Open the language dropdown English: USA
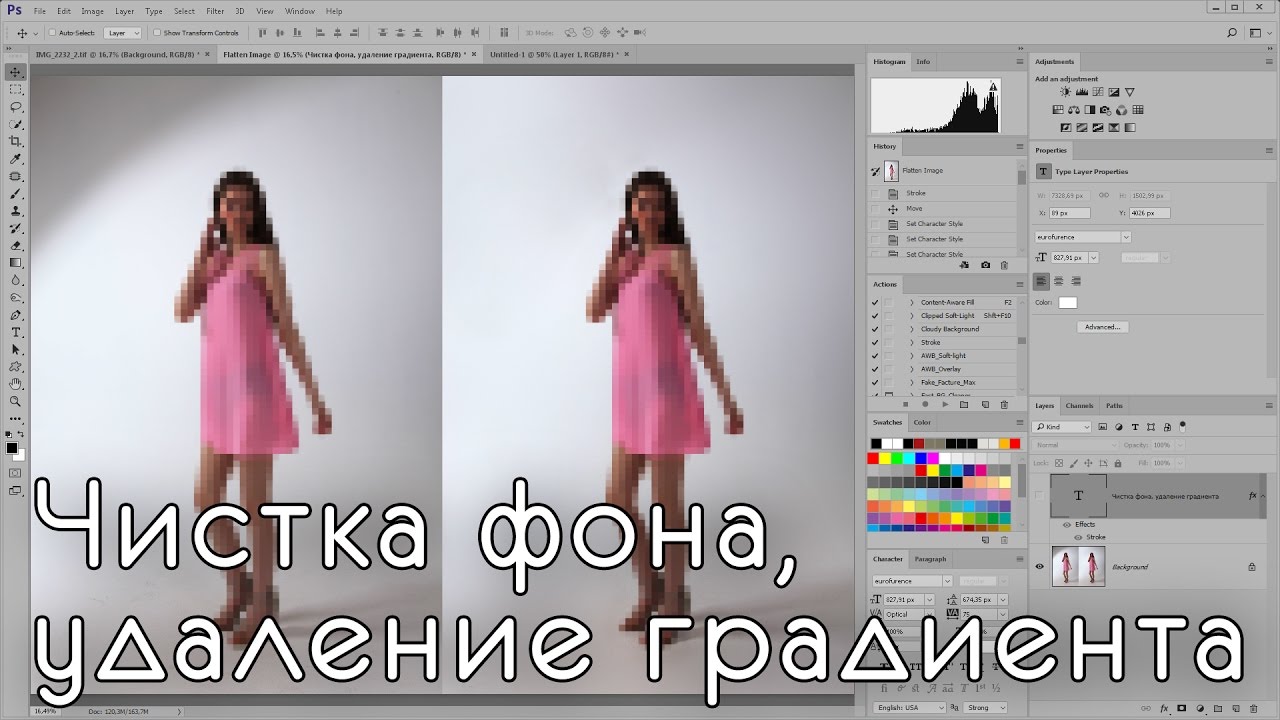The image size is (1280, 720). (911, 708)
